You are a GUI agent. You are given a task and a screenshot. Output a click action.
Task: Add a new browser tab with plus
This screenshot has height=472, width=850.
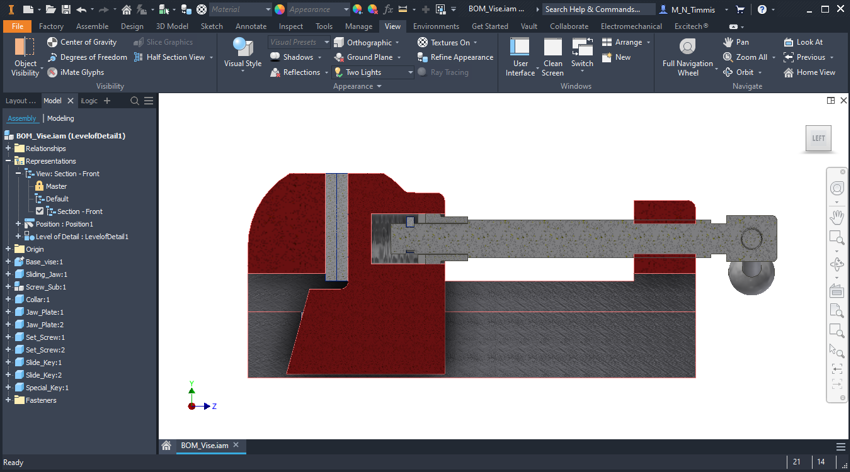107,101
